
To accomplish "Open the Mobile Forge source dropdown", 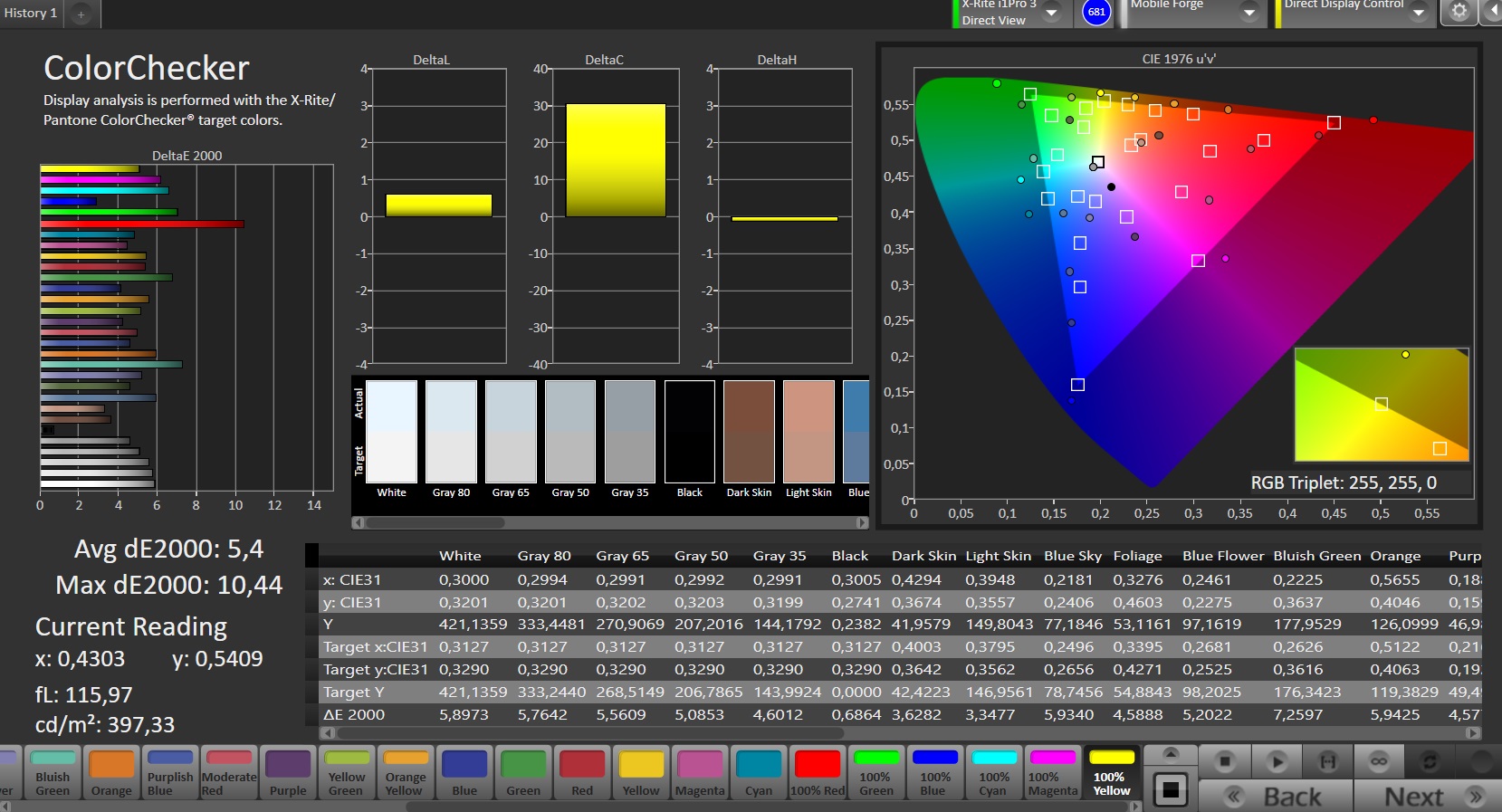I will [1249, 13].
